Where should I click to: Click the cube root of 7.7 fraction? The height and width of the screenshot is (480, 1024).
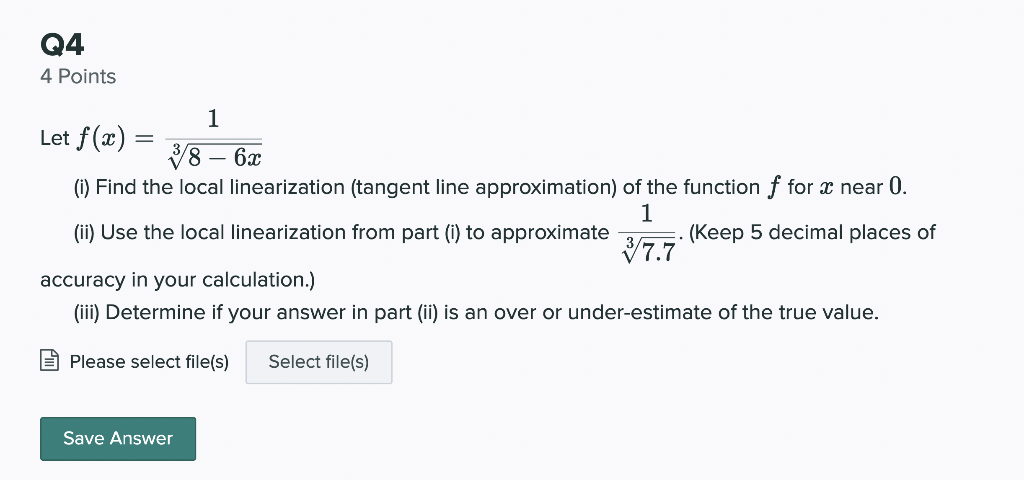point(647,233)
